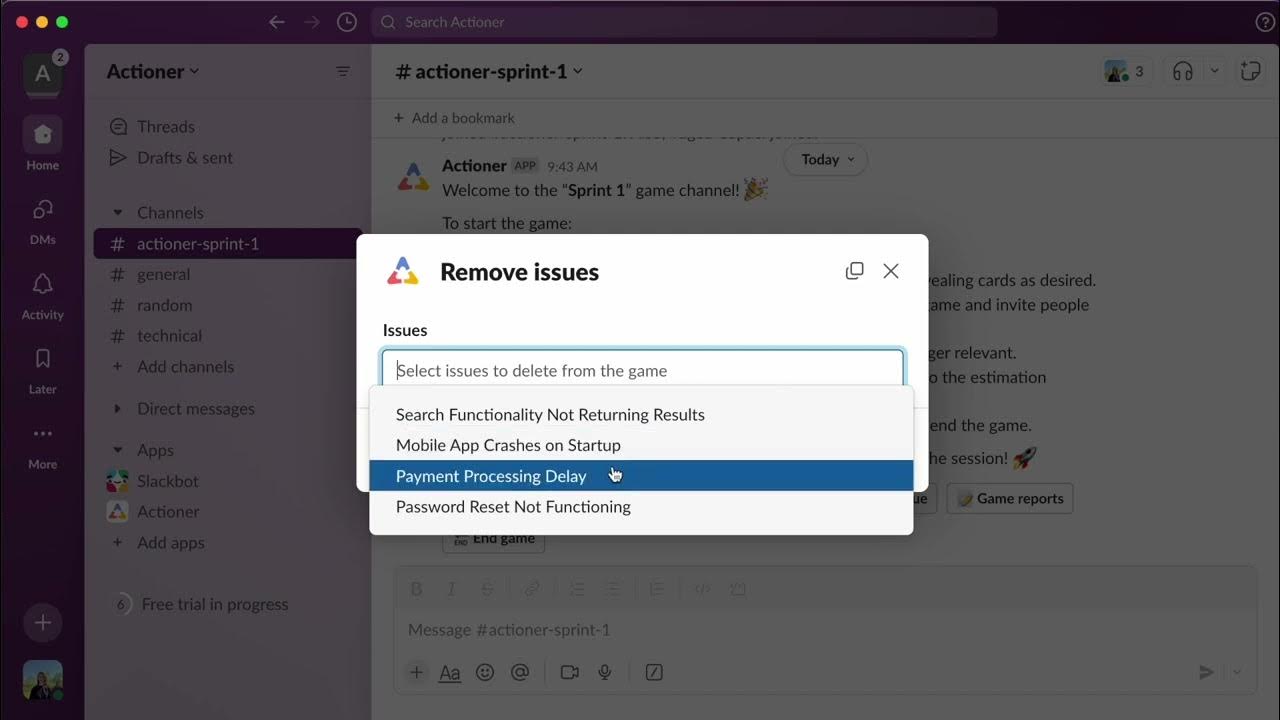Screen dimensions: 1280x720
Task: Open slash shortcuts icon
Action: [655, 673]
